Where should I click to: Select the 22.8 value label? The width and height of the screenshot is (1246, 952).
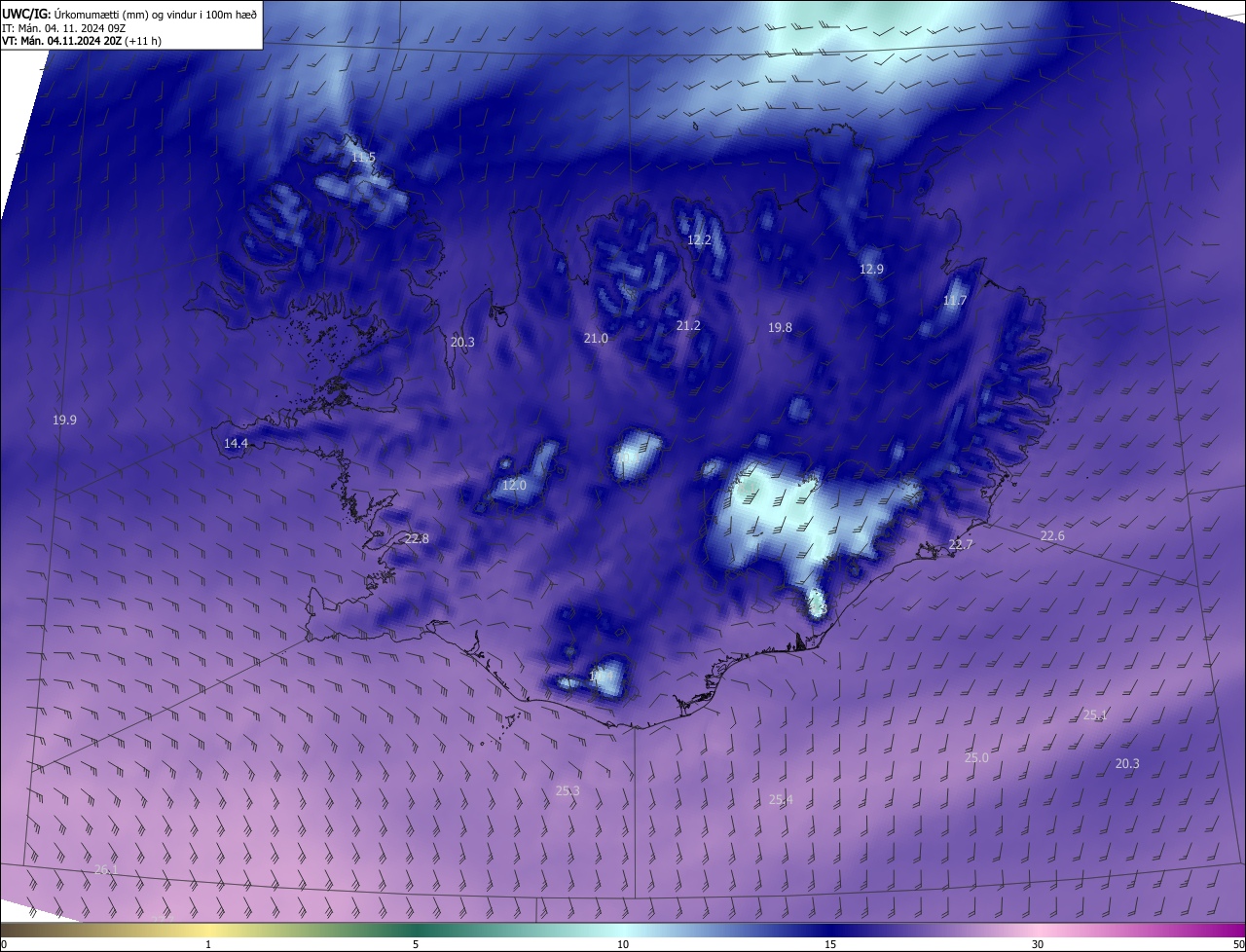[x=417, y=538]
